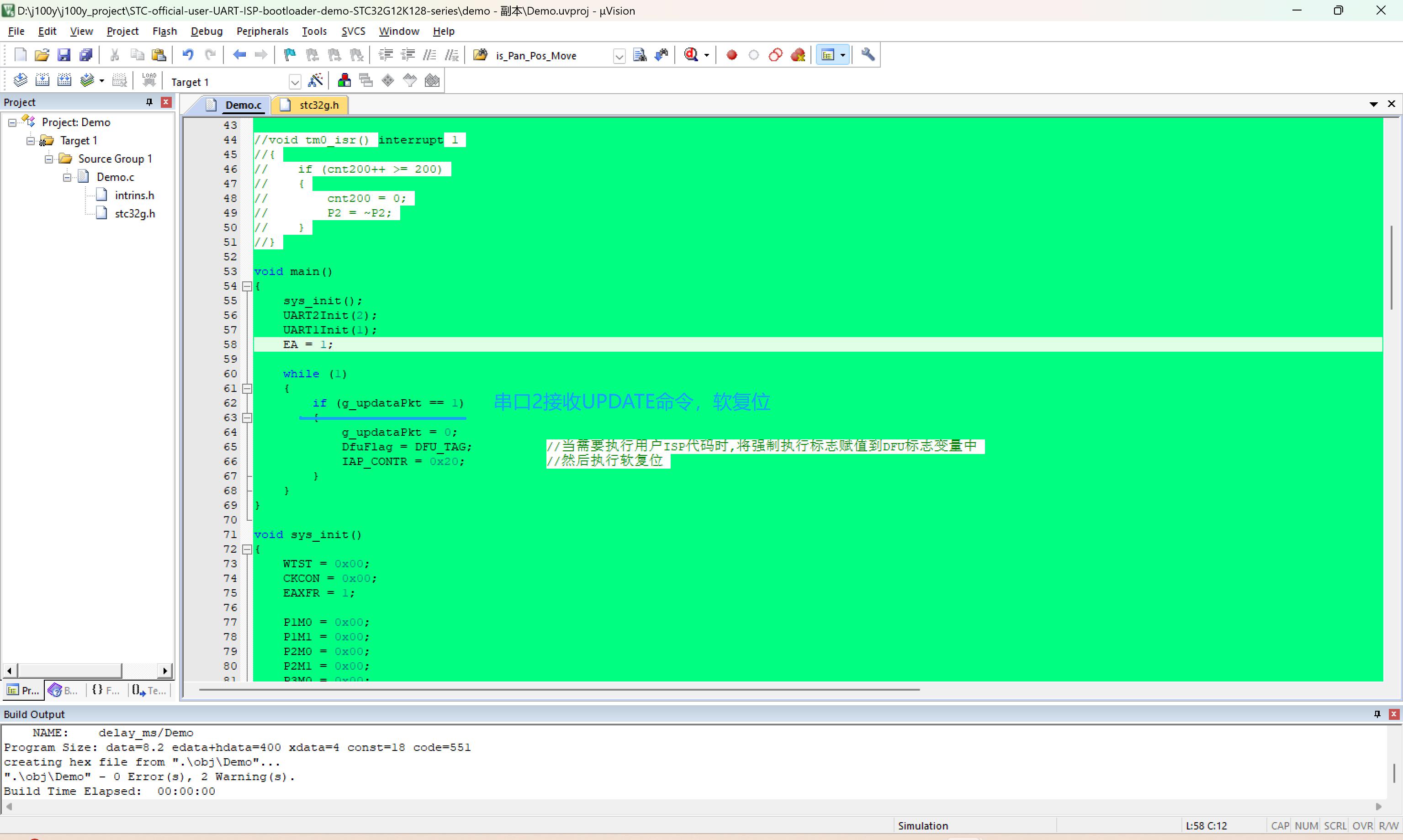This screenshot has height=840, width=1403.
Task: Open Configuration wrench icon
Action: [868, 55]
